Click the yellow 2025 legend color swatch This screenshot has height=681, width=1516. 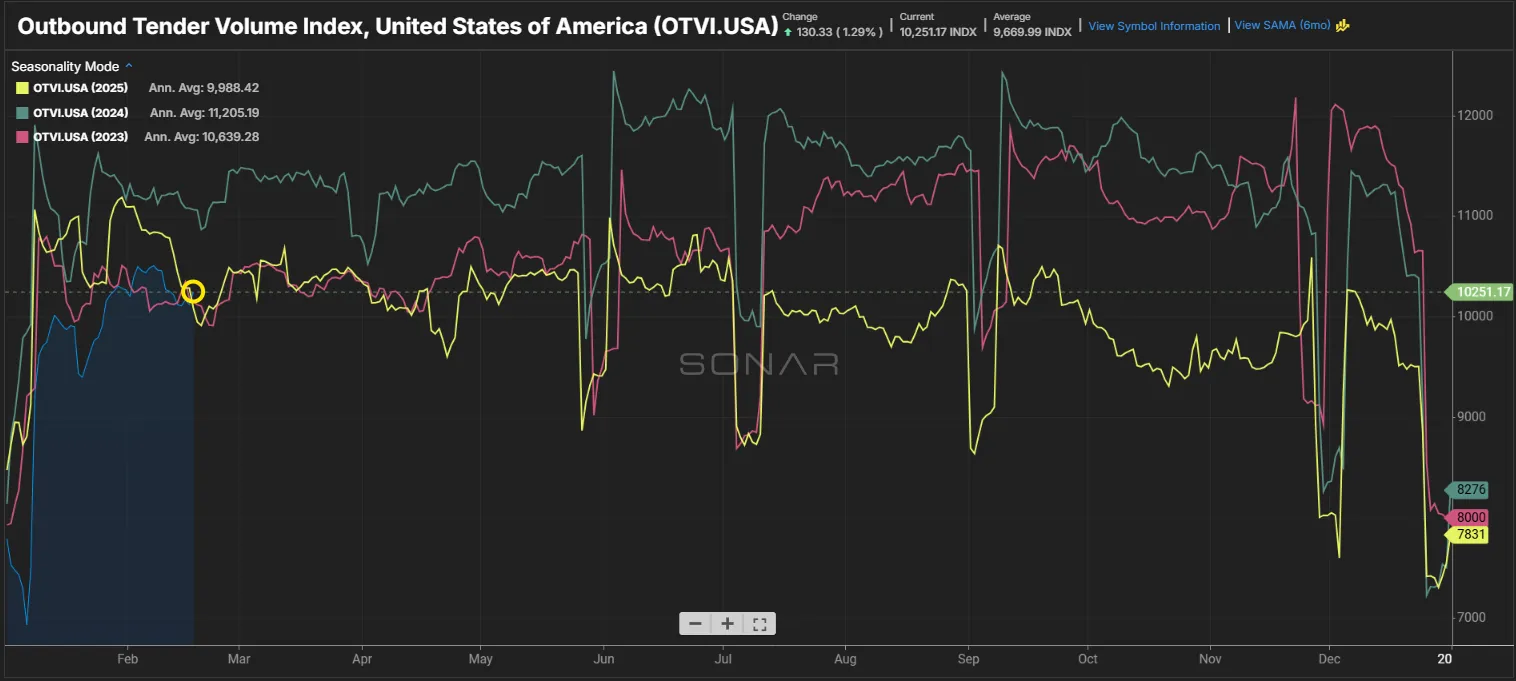click(20, 88)
